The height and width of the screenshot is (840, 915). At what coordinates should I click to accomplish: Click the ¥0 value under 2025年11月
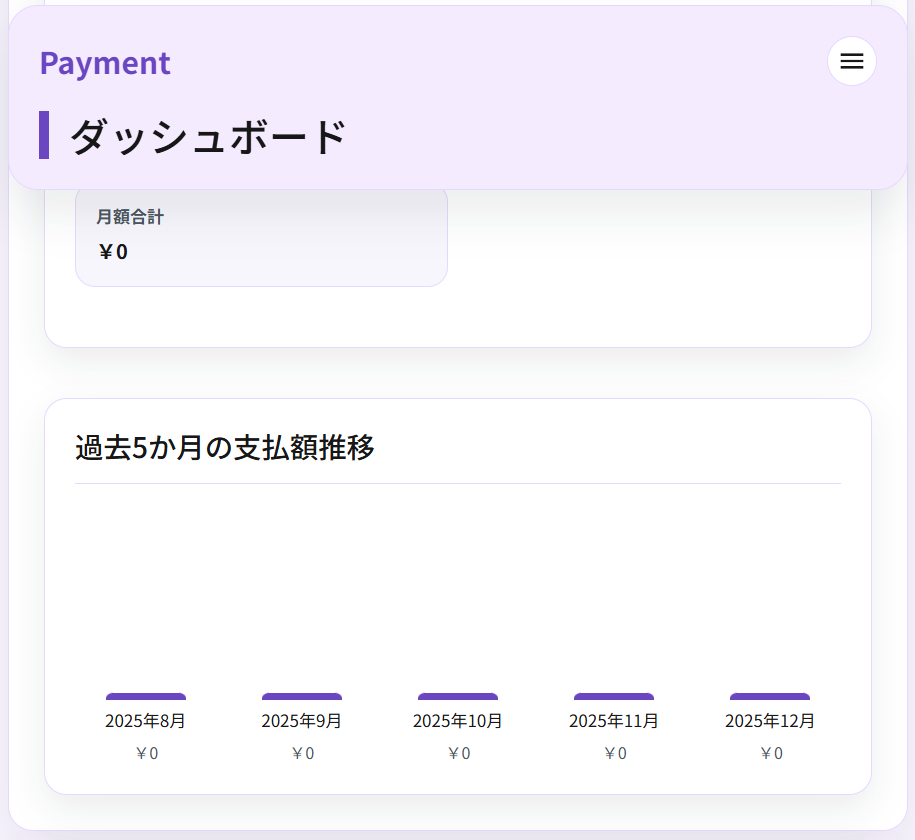614,753
